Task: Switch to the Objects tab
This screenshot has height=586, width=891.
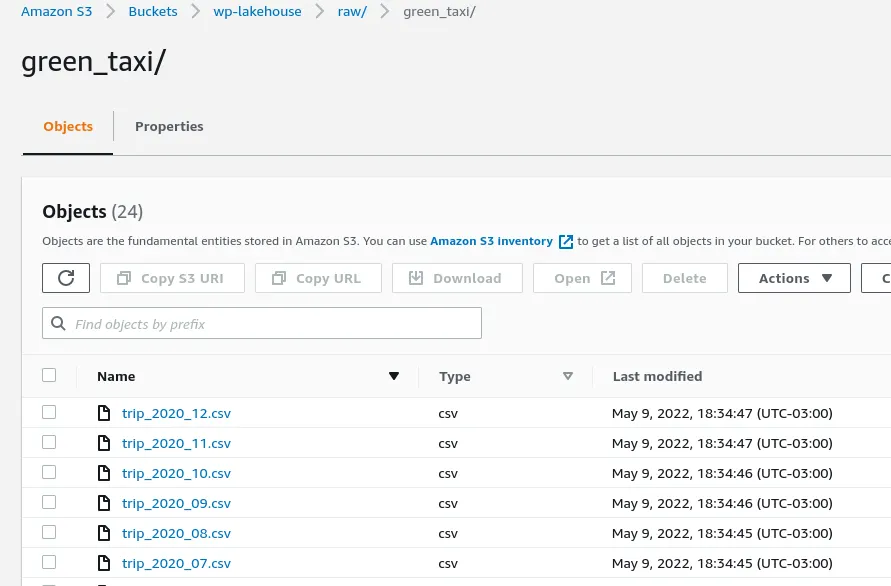Action: tap(68, 126)
